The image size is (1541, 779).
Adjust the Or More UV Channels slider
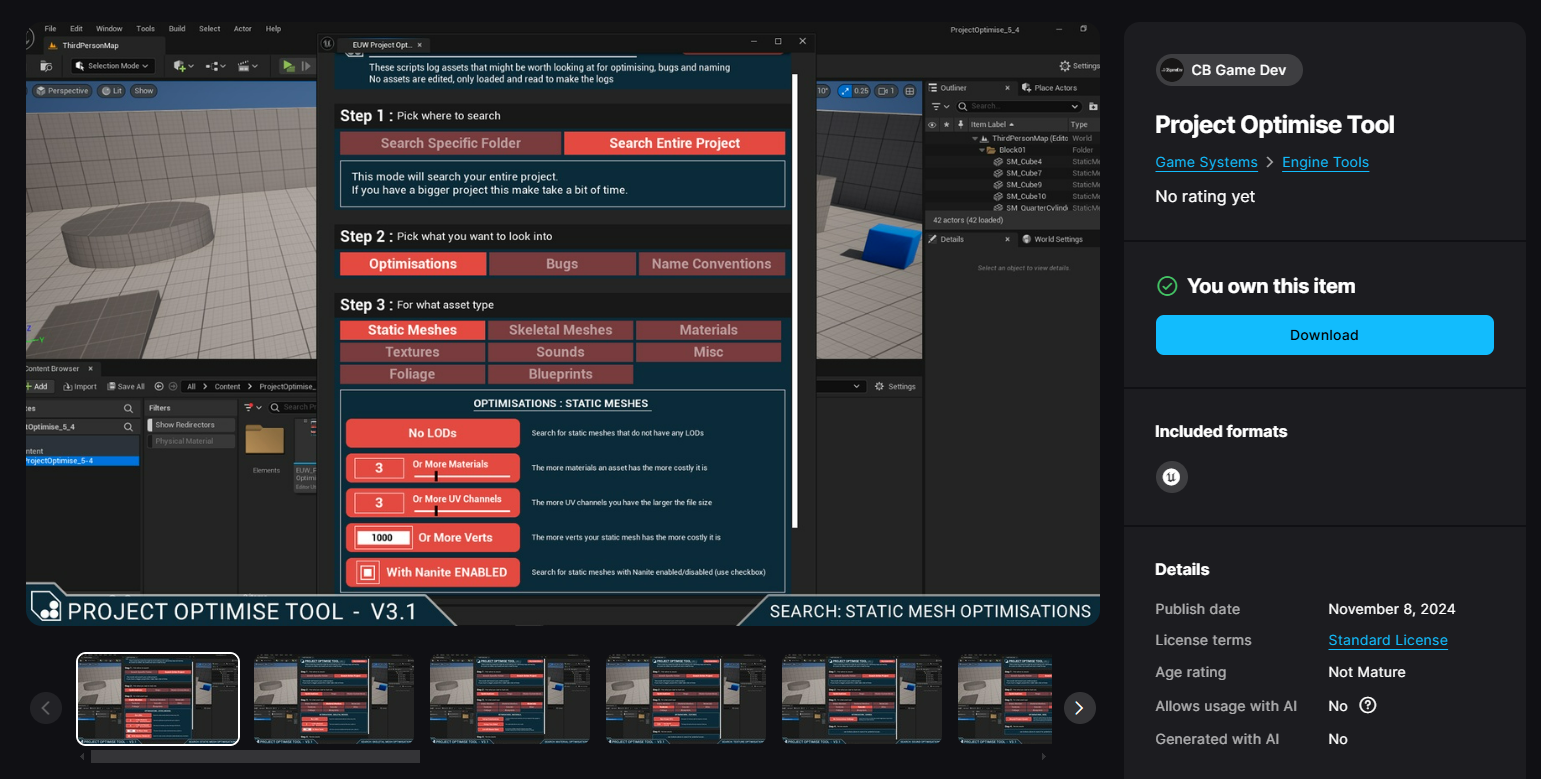coord(462,510)
